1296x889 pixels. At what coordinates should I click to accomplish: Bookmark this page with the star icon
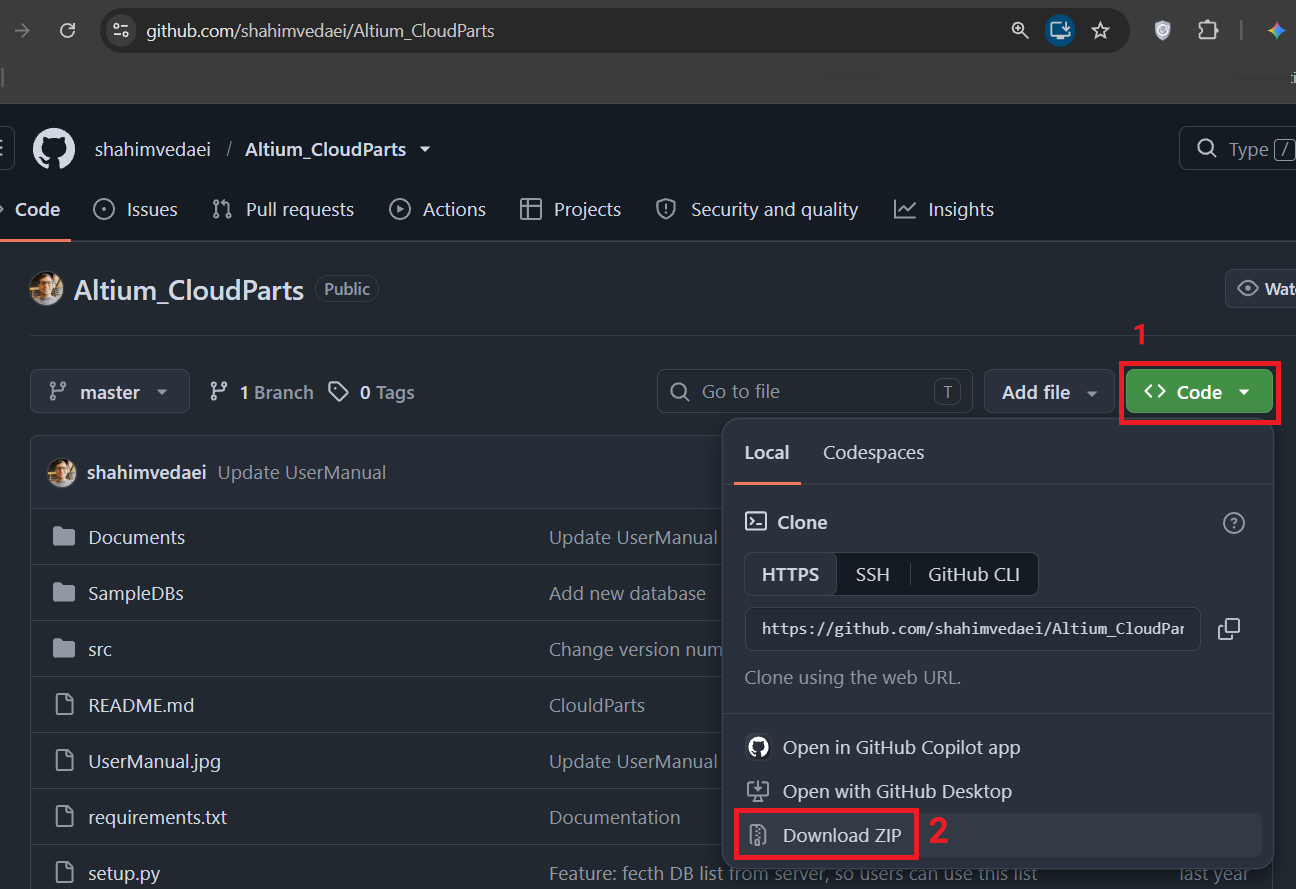(1101, 31)
